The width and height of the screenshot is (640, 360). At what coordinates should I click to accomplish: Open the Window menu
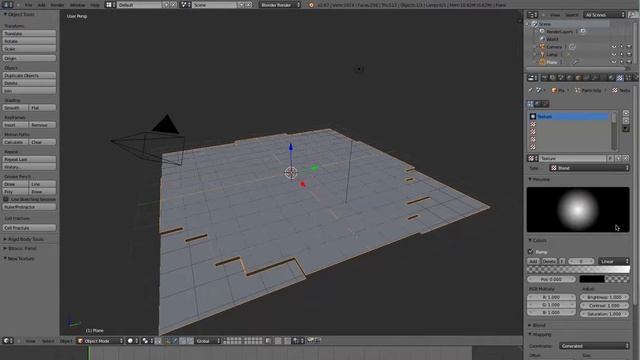78,5
